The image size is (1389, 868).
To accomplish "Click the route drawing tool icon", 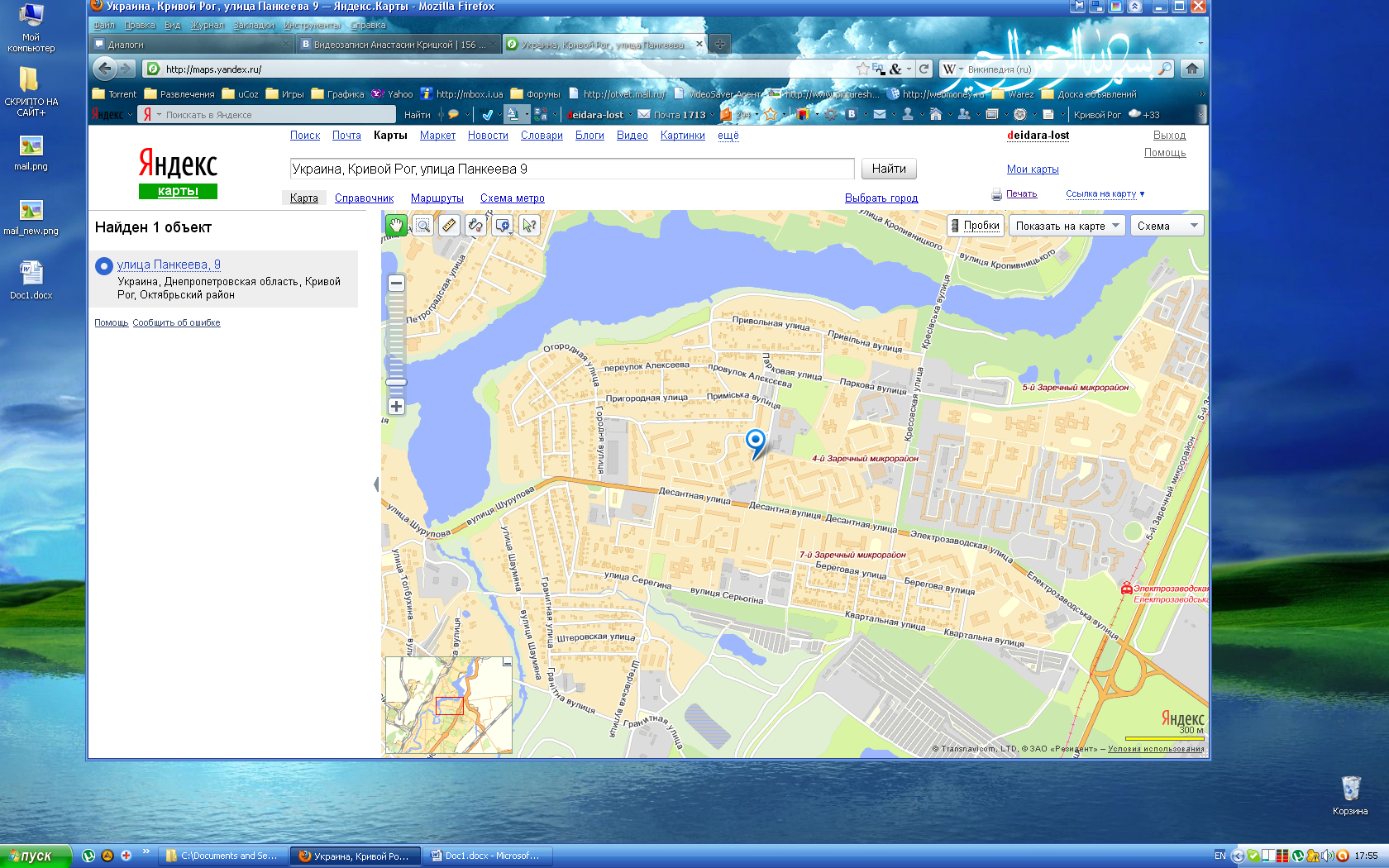I will click(475, 225).
